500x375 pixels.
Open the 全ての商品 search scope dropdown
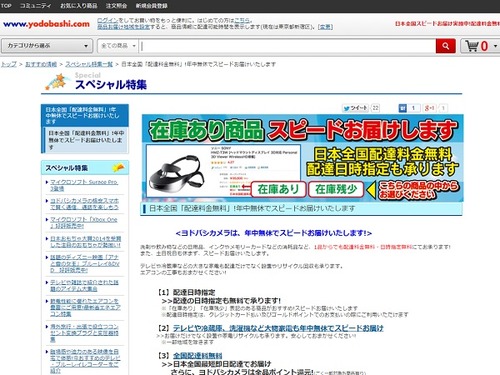[x=118, y=46]
